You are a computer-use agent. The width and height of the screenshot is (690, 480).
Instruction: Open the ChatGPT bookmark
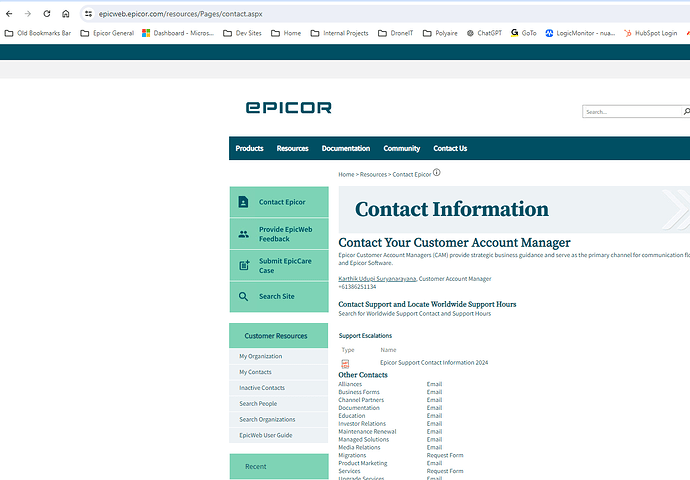484,33
